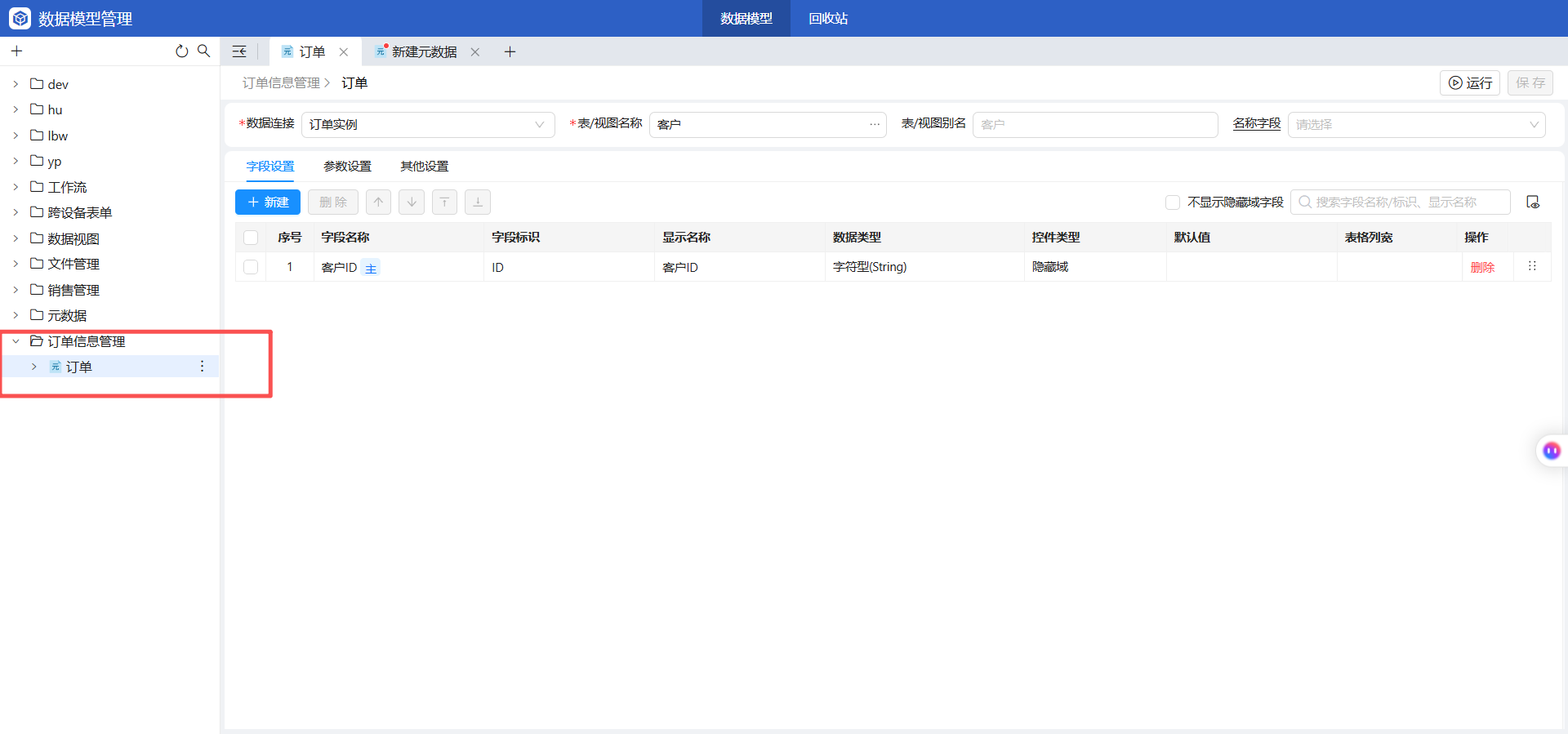
Task: Open more options for 订单 tree node
Action: coord(202,367)
